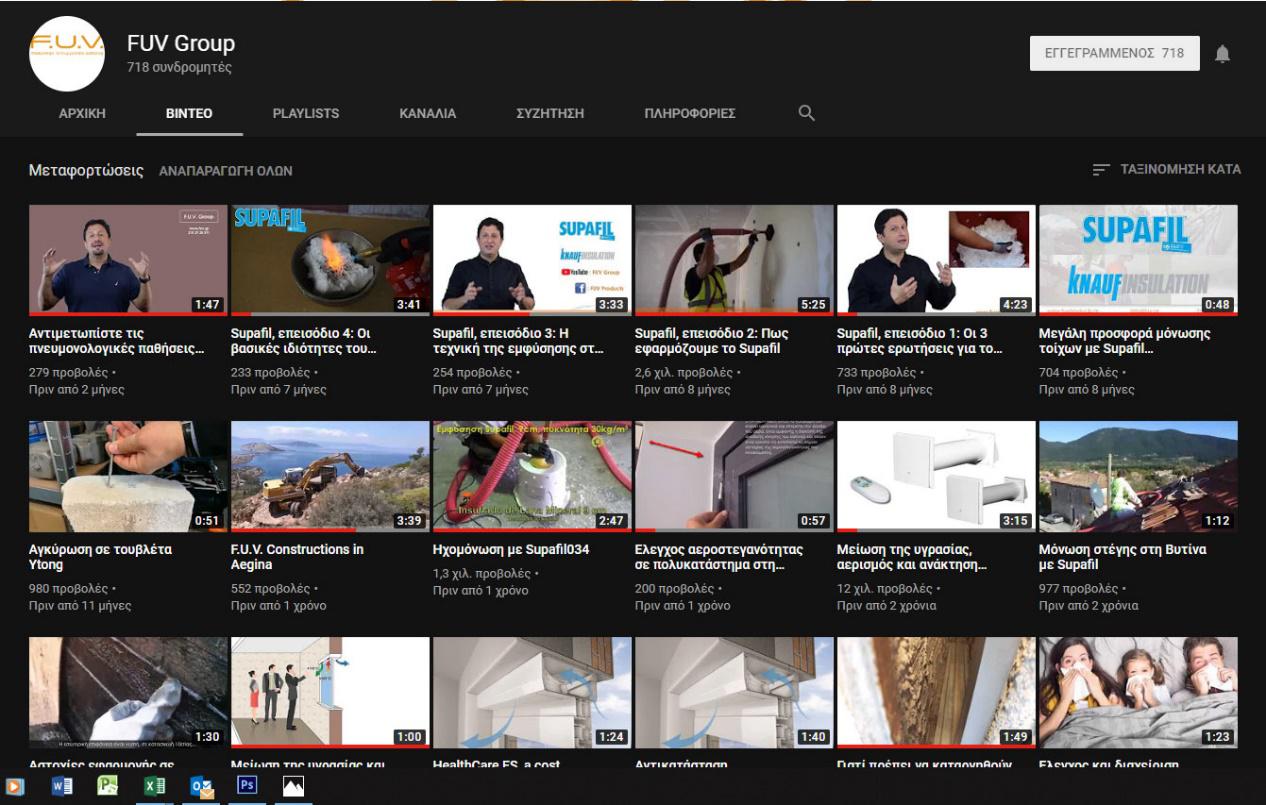The width and height of the screenshot is (1266, 805).
Task: Open the photo viewer taskbar icon
Action: click(x=293, y=787)
